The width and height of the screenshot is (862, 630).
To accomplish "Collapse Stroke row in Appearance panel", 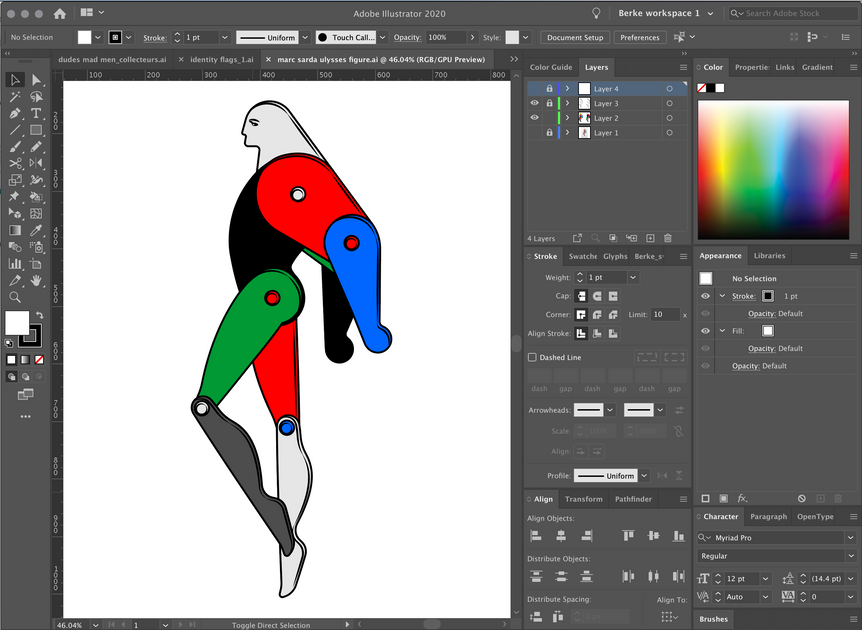I will [722, 296].
